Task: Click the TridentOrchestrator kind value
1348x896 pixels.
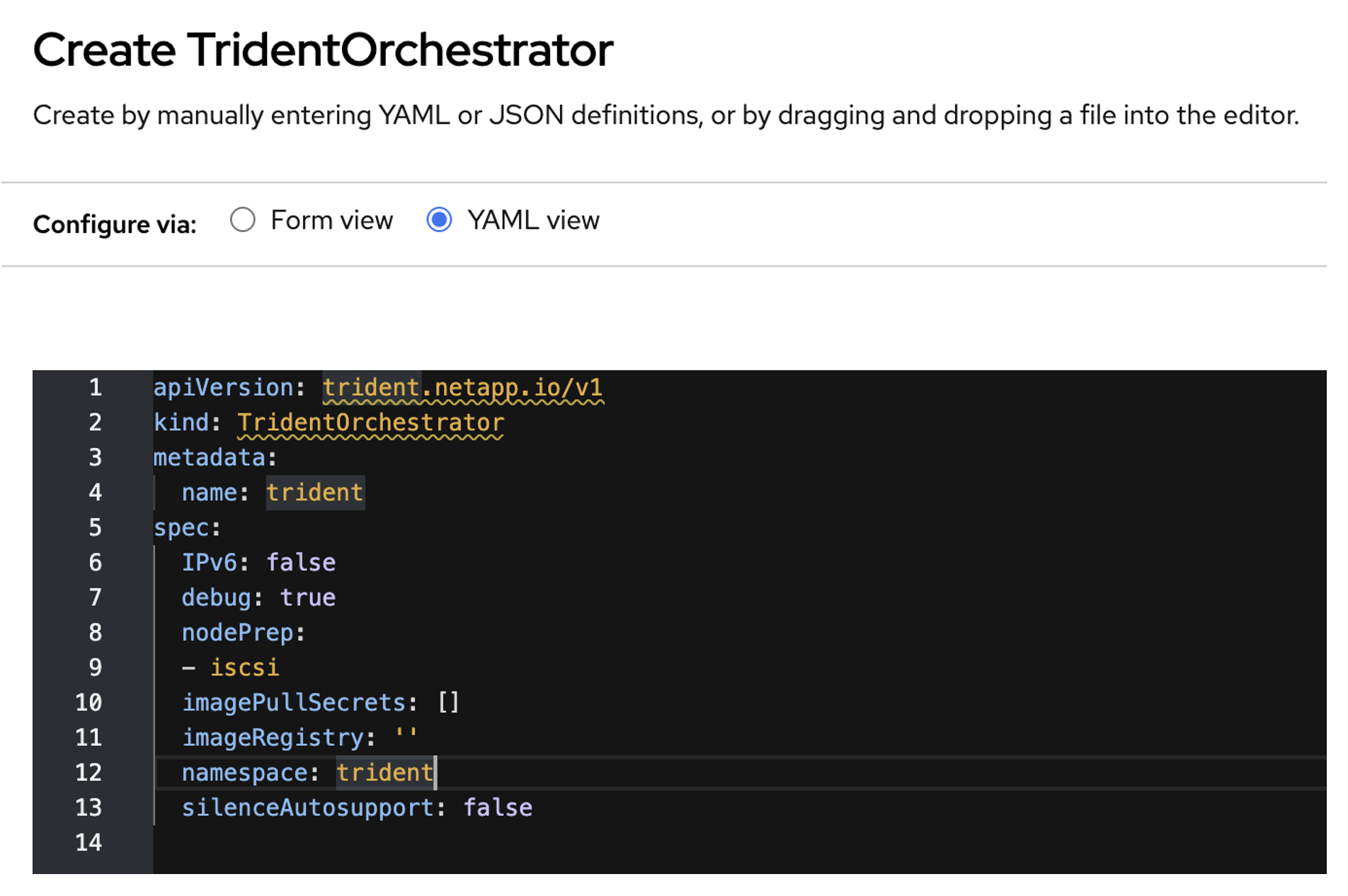Action: pos(370,422)
